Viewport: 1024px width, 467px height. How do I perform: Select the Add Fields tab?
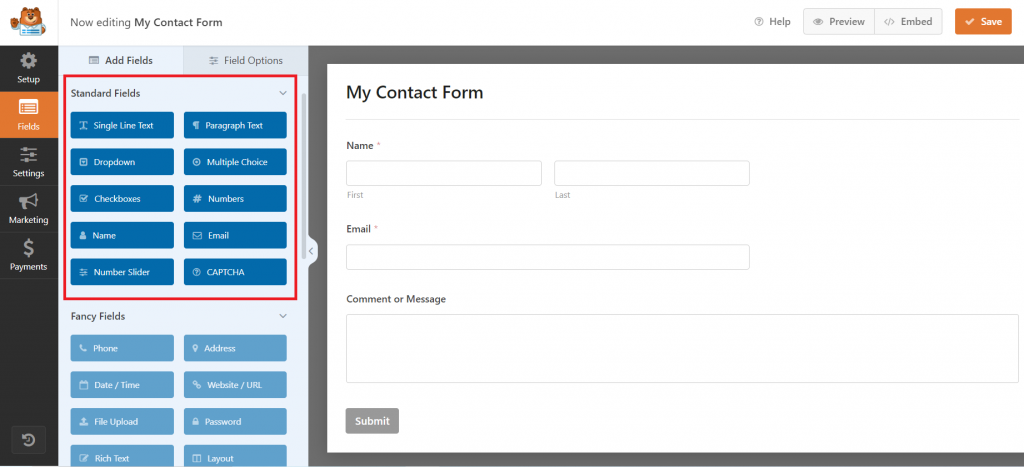coord(121,60)
